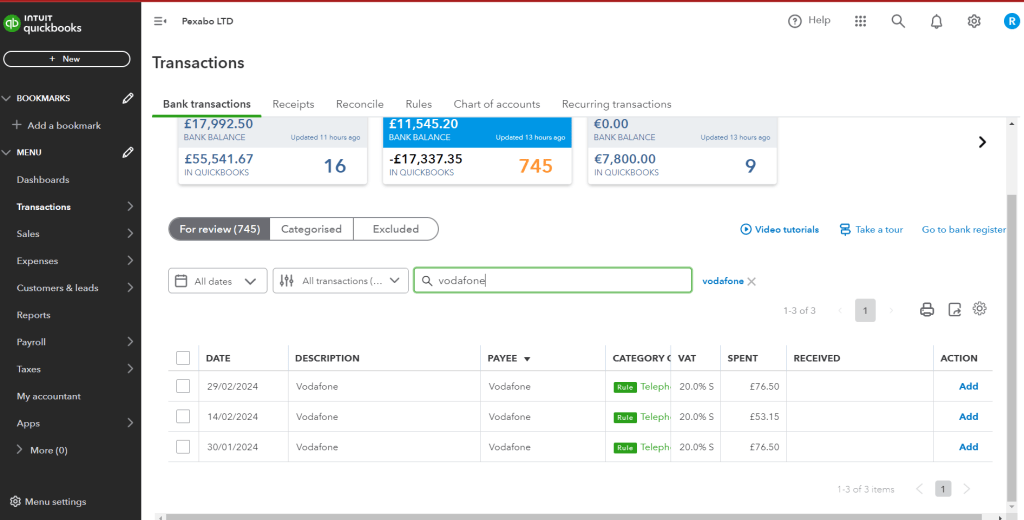The height and width of the screenshot is (520, 1024).
Task: Tick the checkbox for 30/01/2024 Vodafone
Action: [x=183, y=447]
